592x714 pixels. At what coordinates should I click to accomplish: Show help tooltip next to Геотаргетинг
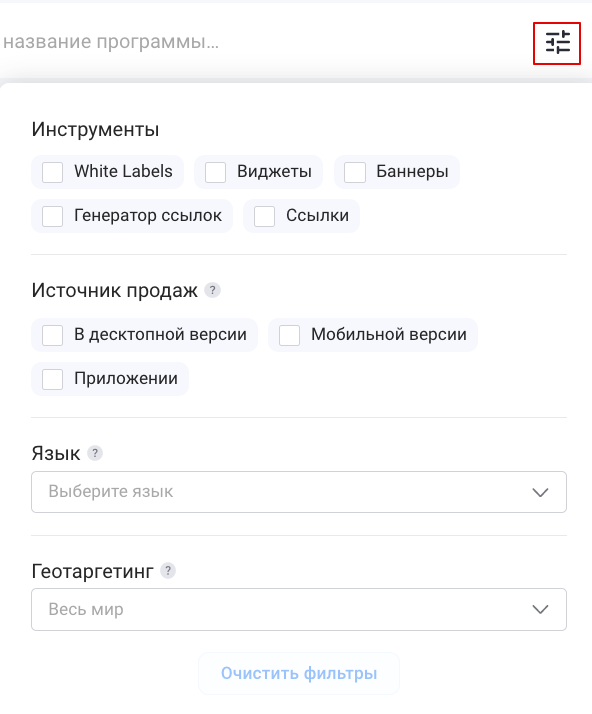[168, 571]
